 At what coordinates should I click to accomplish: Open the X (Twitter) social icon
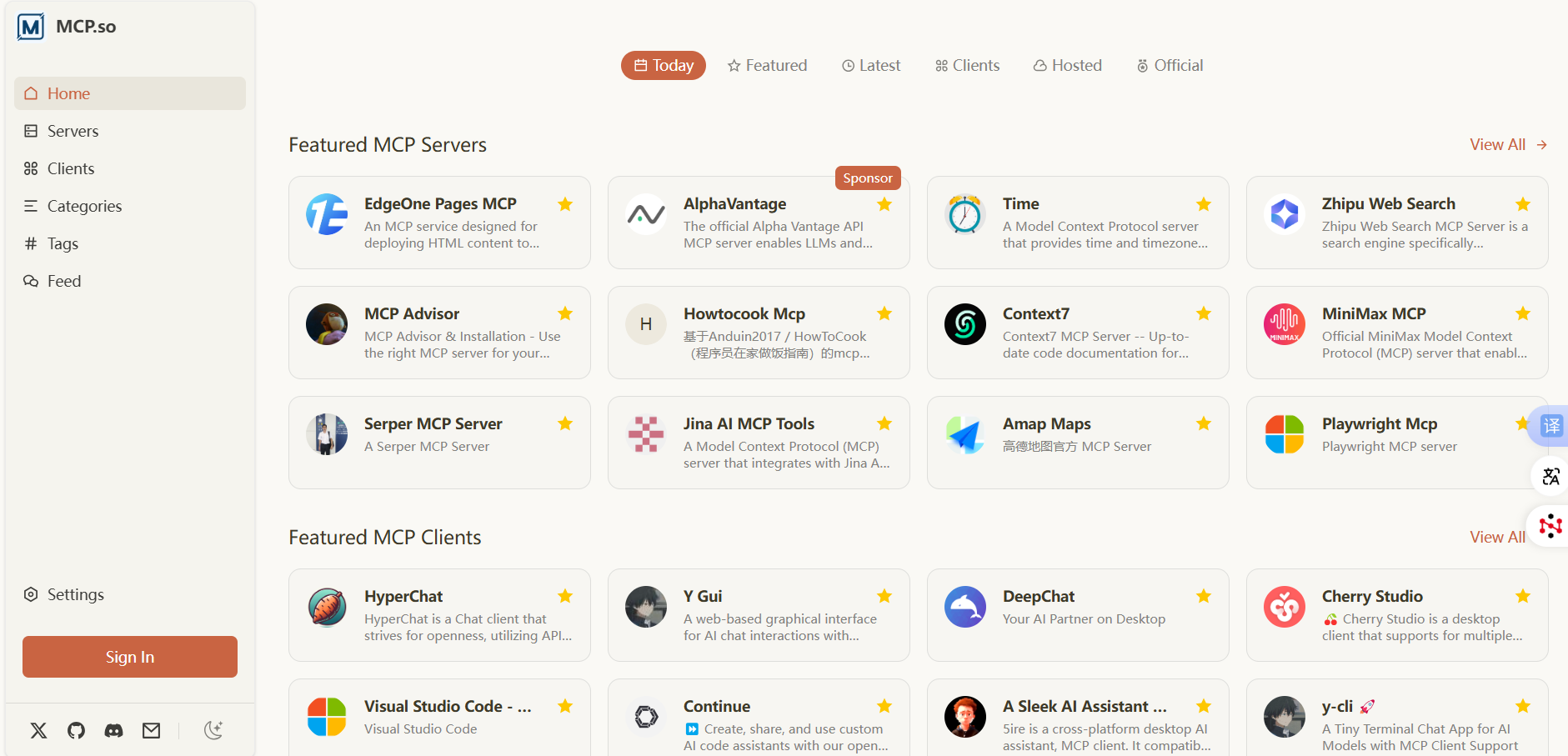[38, 731]
